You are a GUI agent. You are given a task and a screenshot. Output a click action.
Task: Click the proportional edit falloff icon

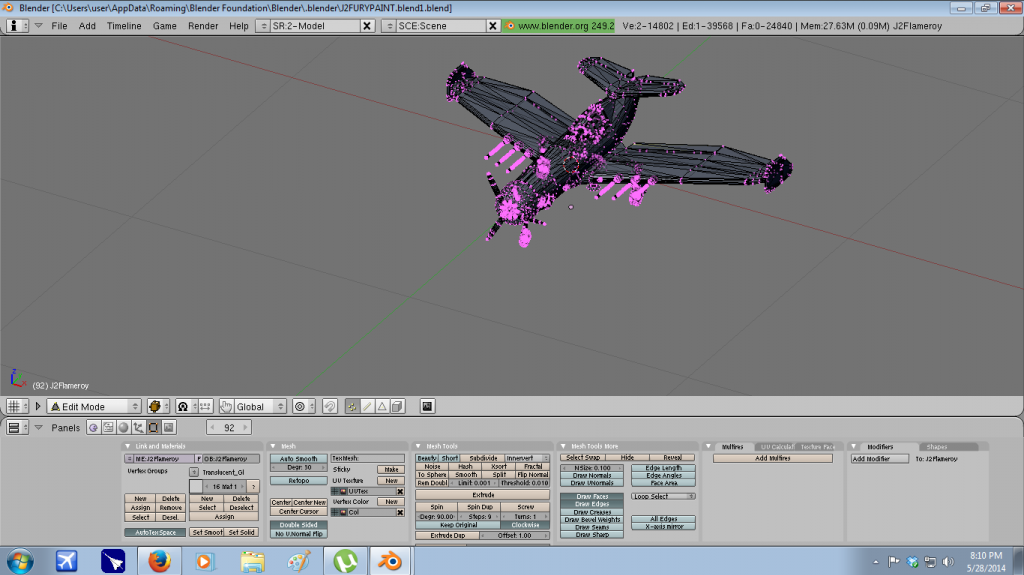pyautogui.click(x=303, y=406)
